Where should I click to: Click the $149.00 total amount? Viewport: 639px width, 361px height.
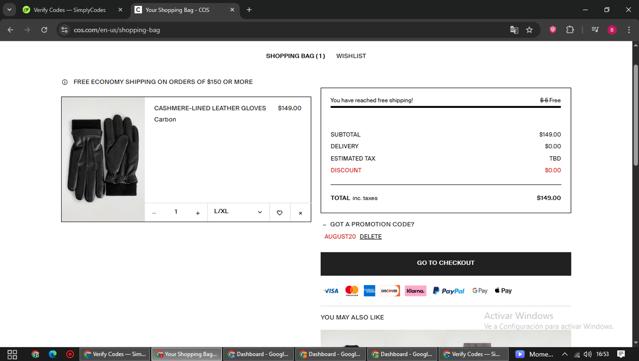pyautogui.click(x=549, y=198)
